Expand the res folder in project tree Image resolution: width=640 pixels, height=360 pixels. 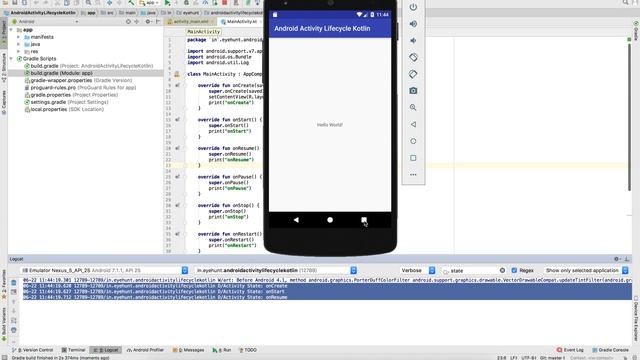point(18,51)
